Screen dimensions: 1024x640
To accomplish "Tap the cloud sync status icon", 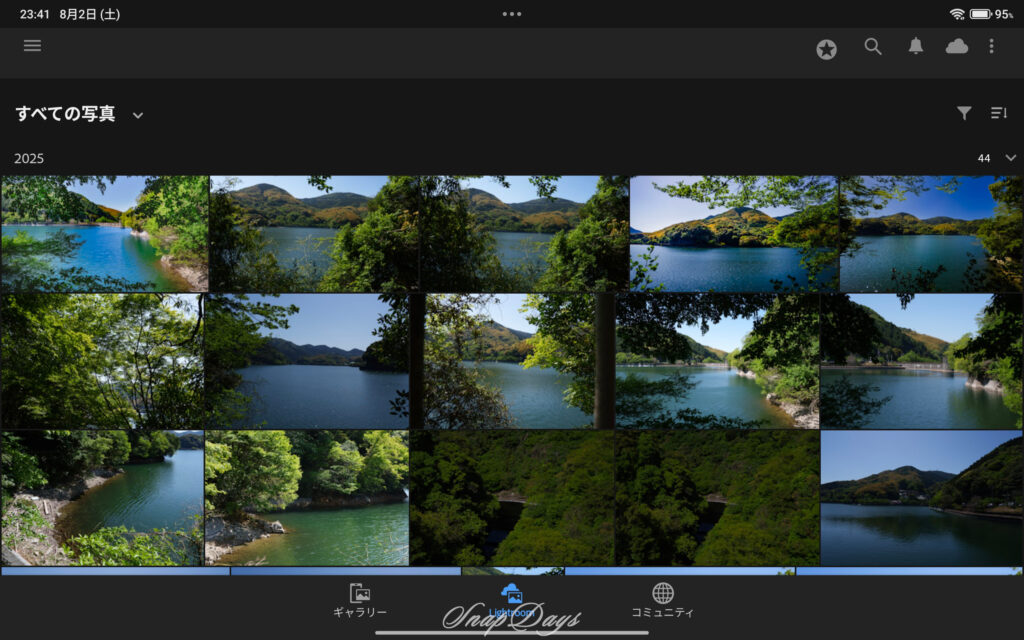I will tap(956, 46).
